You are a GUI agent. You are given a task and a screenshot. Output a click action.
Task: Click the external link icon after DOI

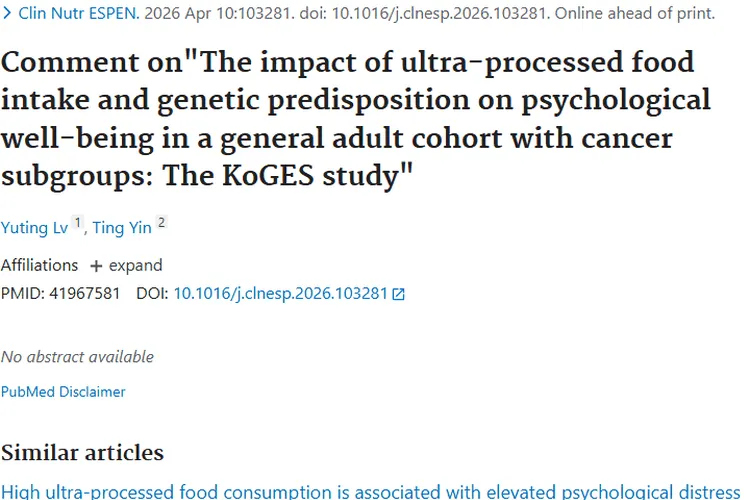399,295
